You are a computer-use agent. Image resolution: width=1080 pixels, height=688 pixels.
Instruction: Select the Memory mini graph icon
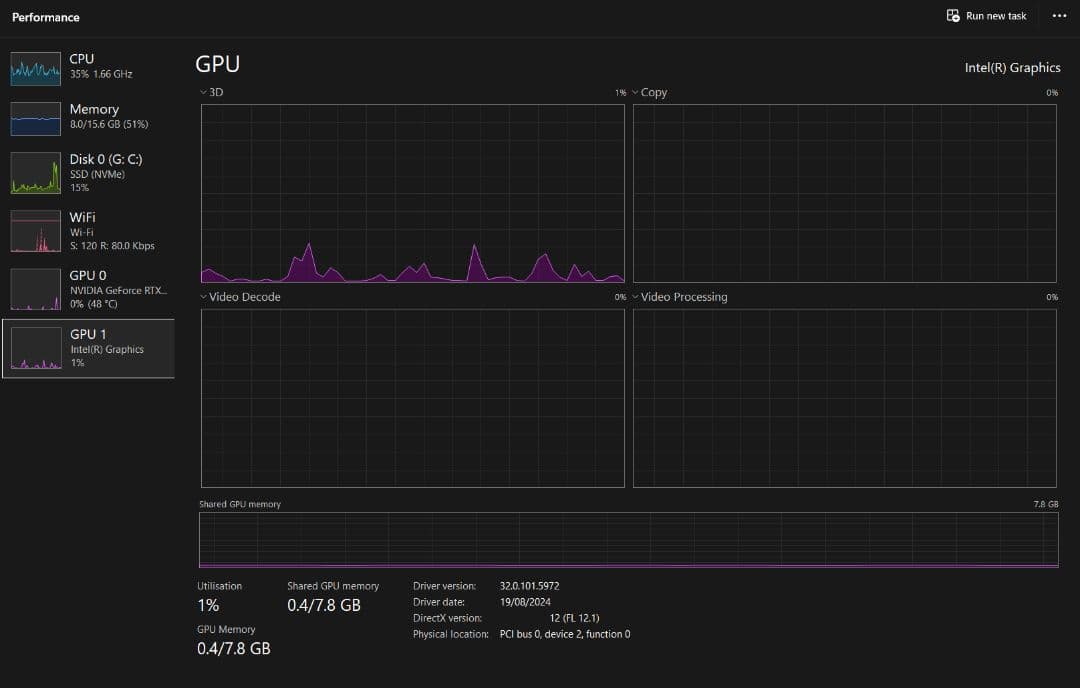(35, 118)
